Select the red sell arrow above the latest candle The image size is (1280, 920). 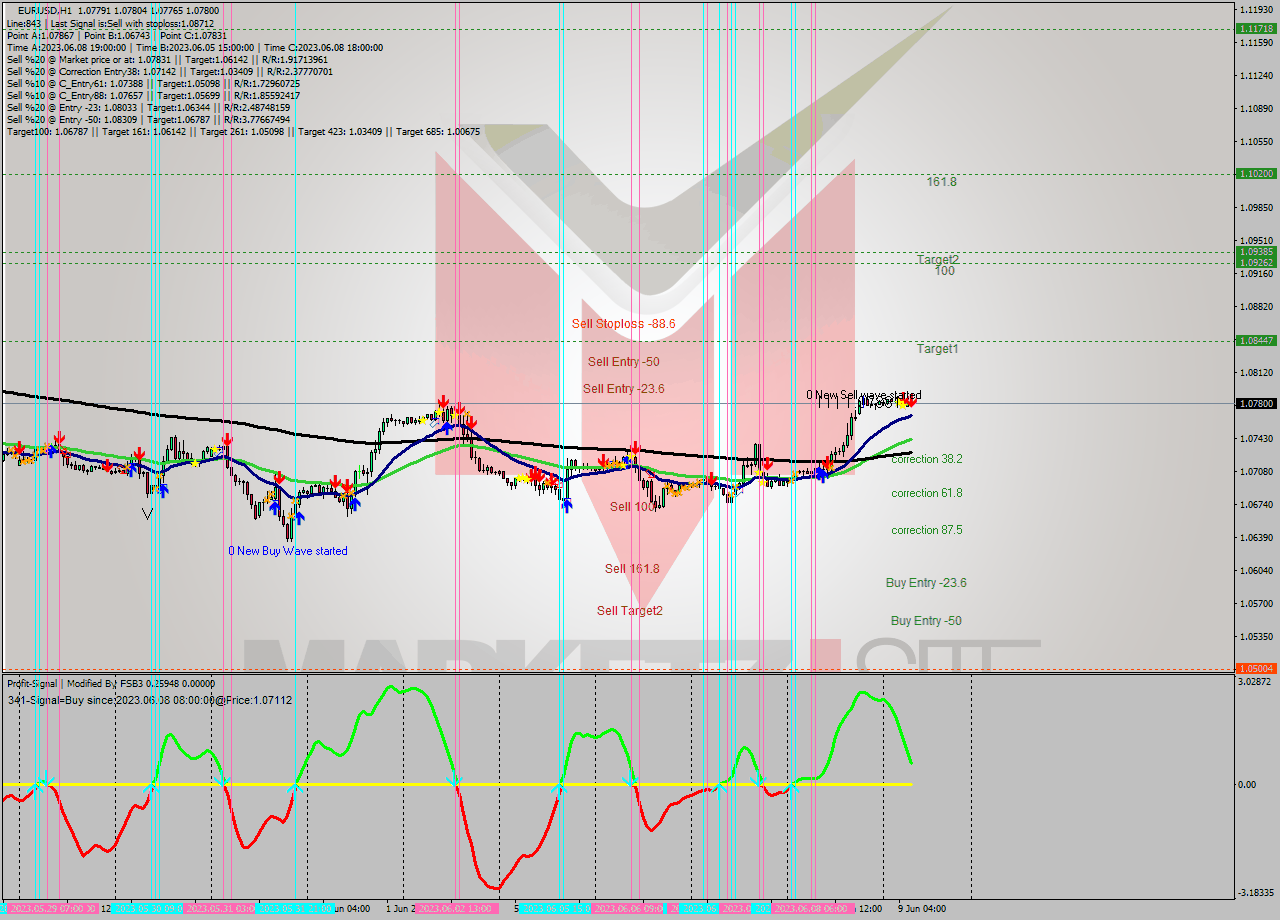[x=911, y=401]
